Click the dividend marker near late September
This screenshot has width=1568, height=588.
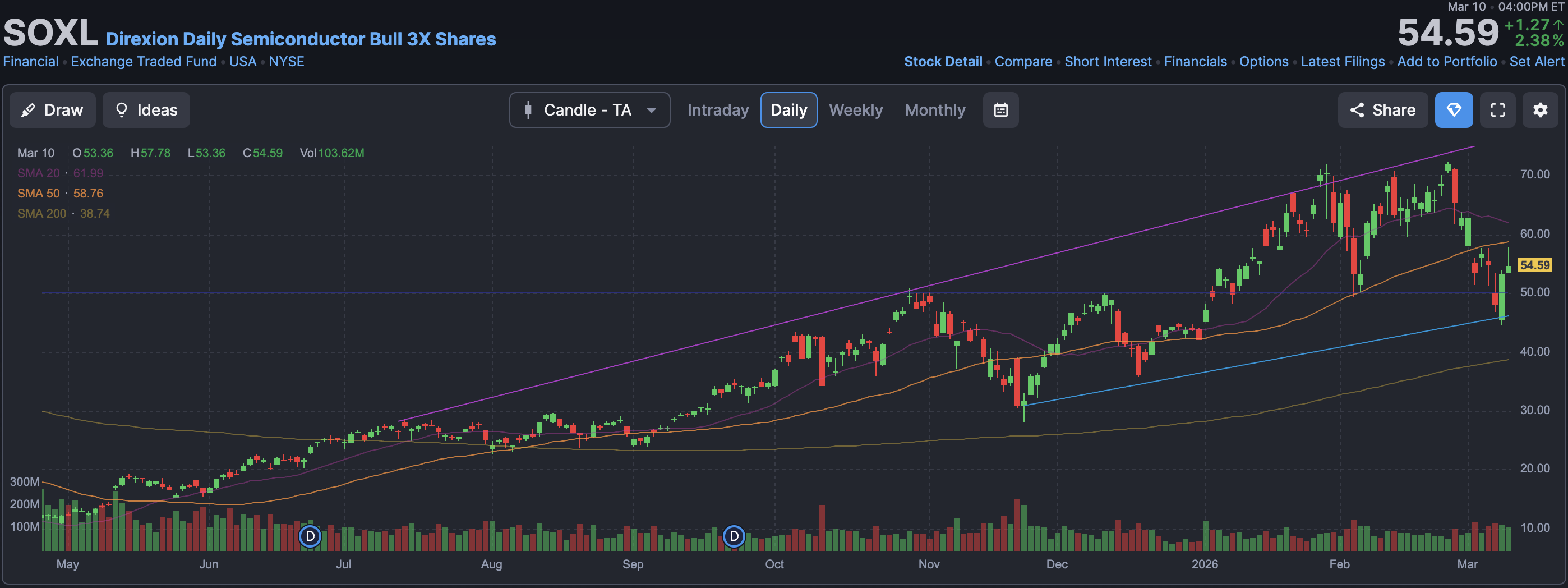pos(734,536)
